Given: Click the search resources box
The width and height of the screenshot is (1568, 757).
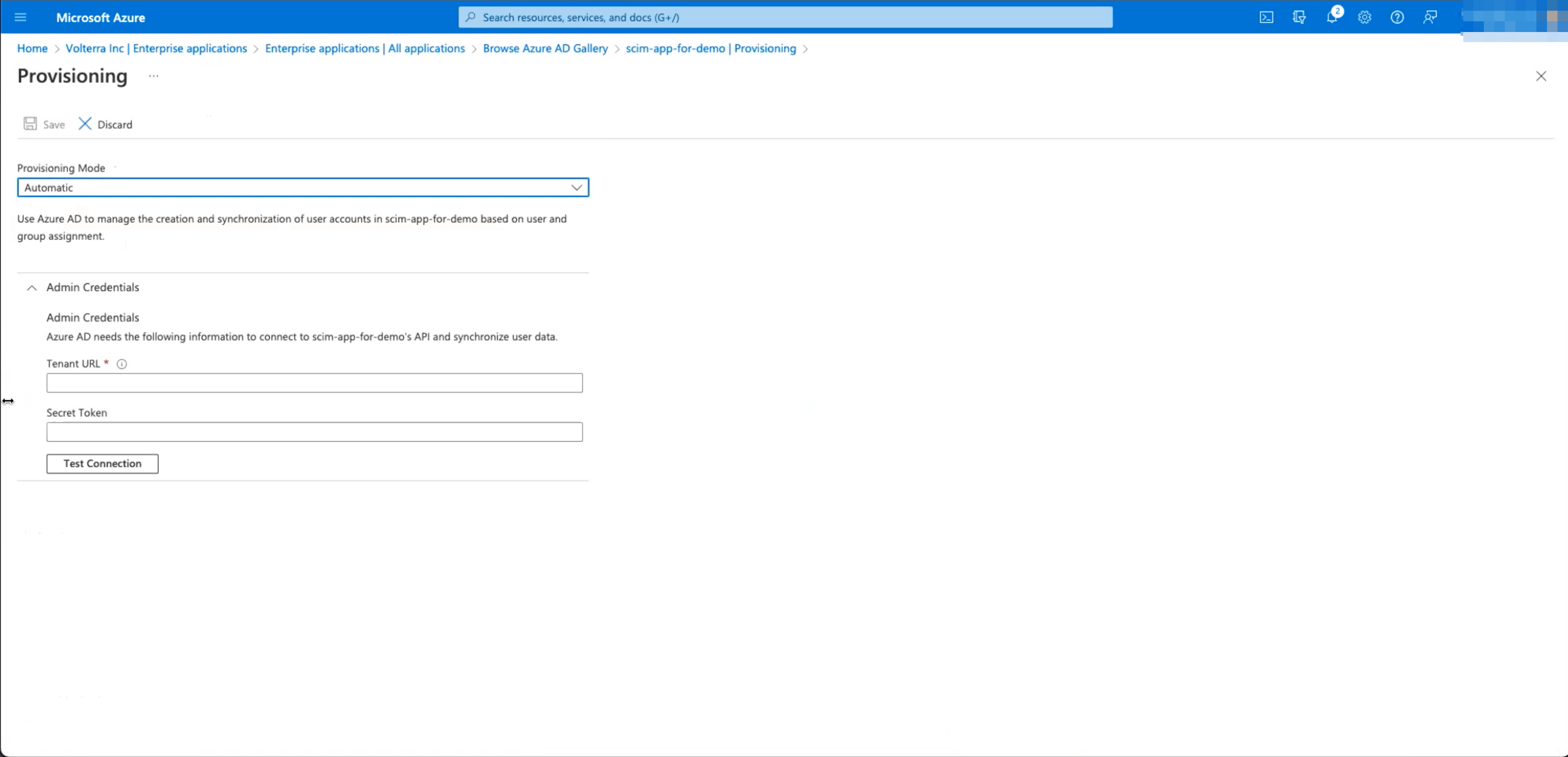Looking at the screenshot, I should [784, 17].
